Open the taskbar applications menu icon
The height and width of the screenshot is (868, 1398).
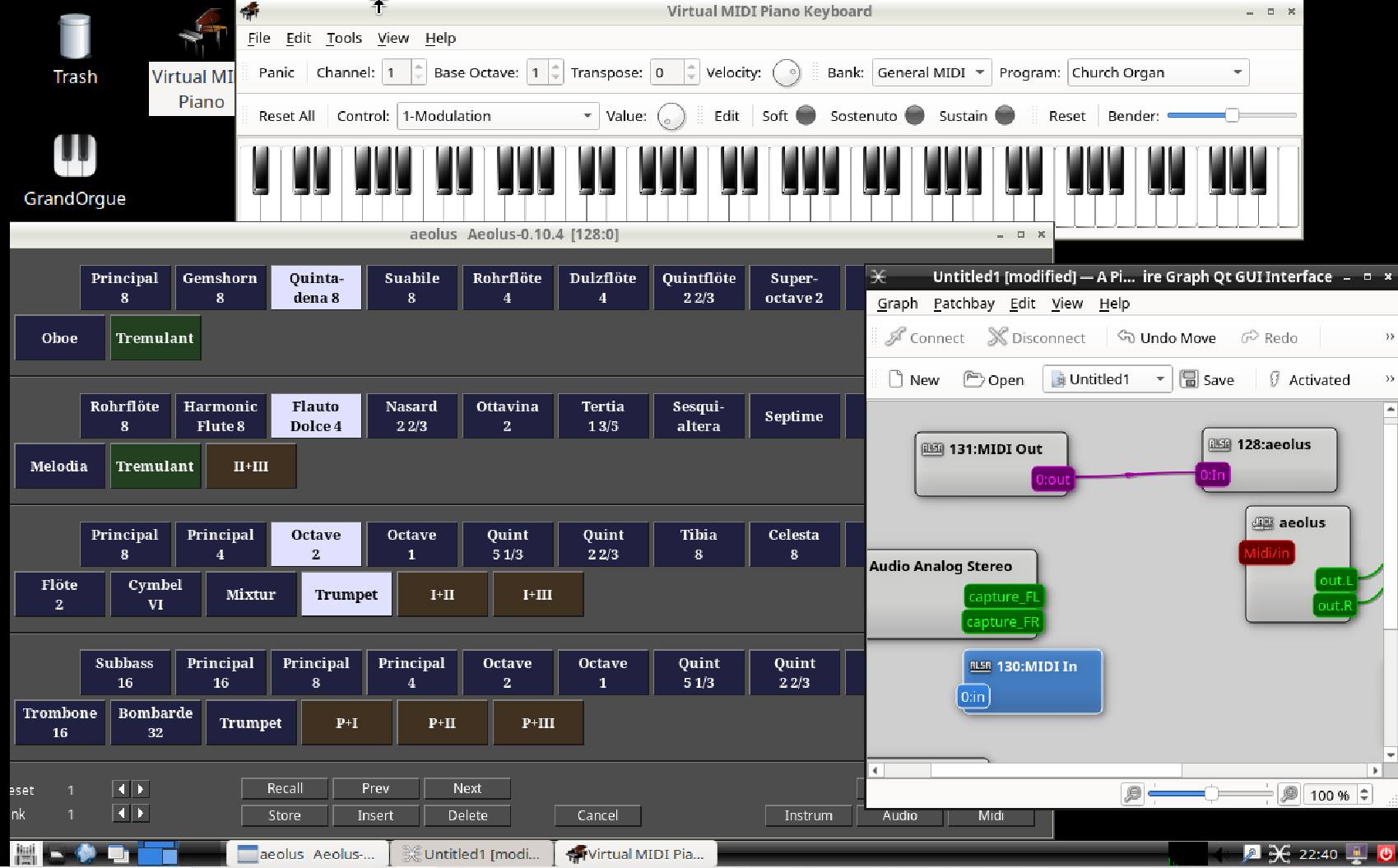(26, 854)
